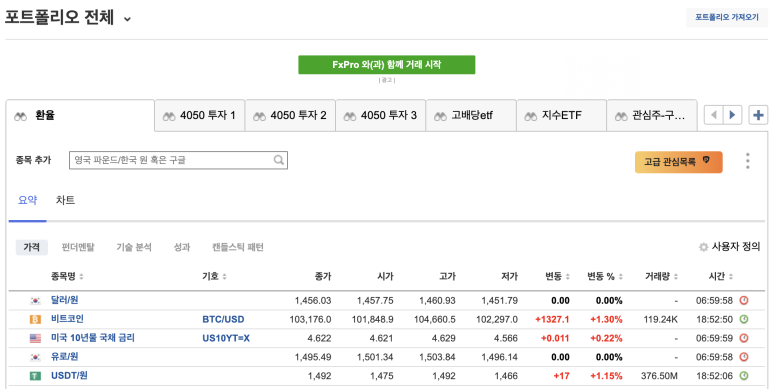Screen dimensions: 773x389
Task: Click red clock icon in 달러/원 row
Action: tap(744, 300)
